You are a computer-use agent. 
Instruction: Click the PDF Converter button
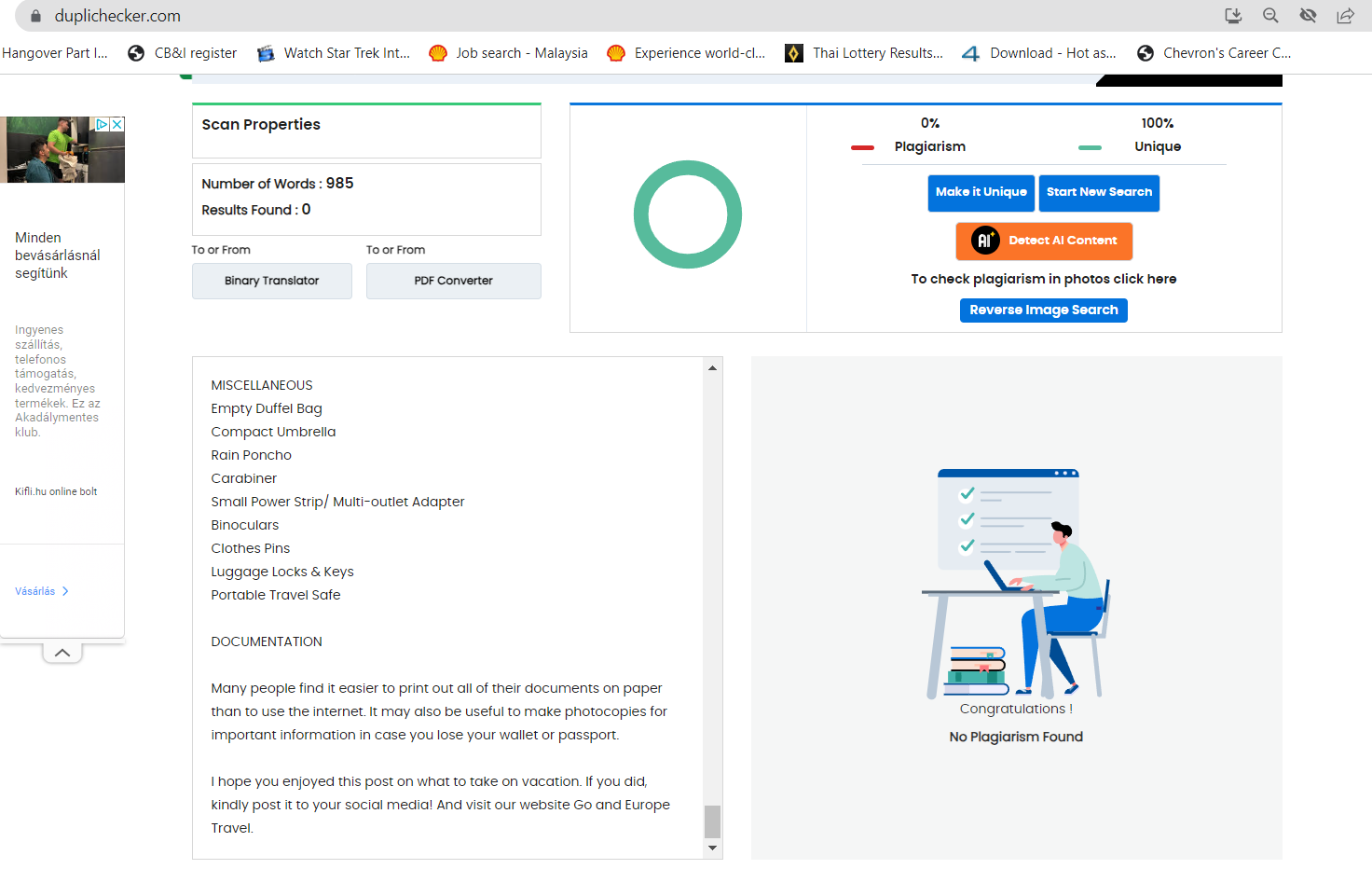pos(454,281)
